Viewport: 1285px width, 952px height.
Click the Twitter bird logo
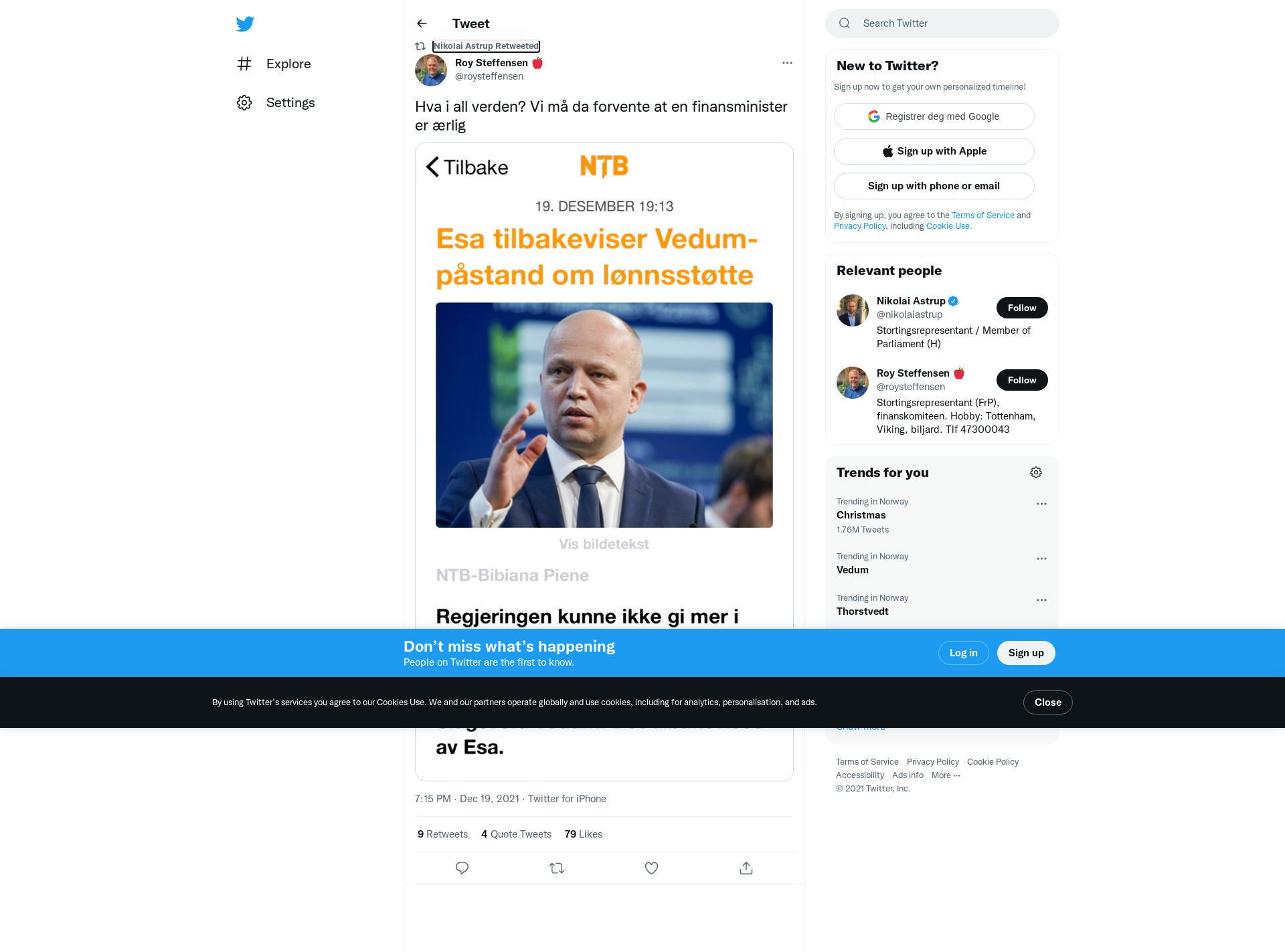(x=245, y=24)
